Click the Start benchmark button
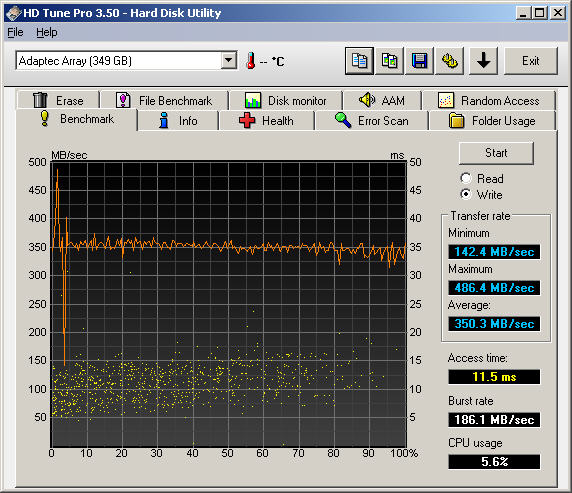Viewport: 572px width, 493px height. coord(496,153)
